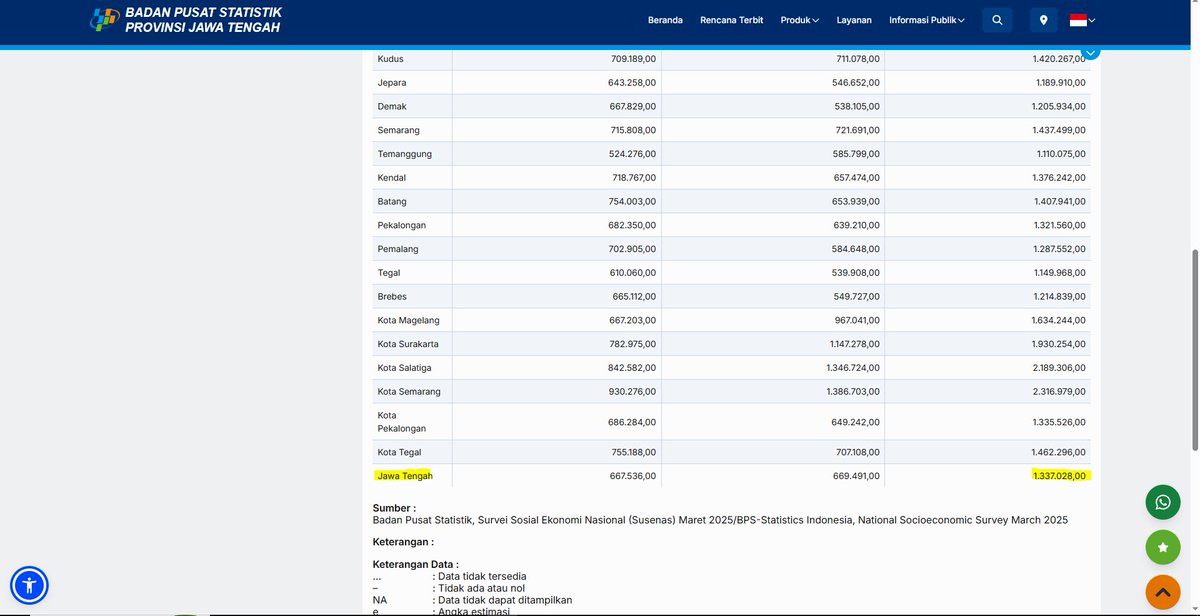Screen dimensions: 1200x616
Task: Click the green star feedback button
Action: [x=1162, y=547]
